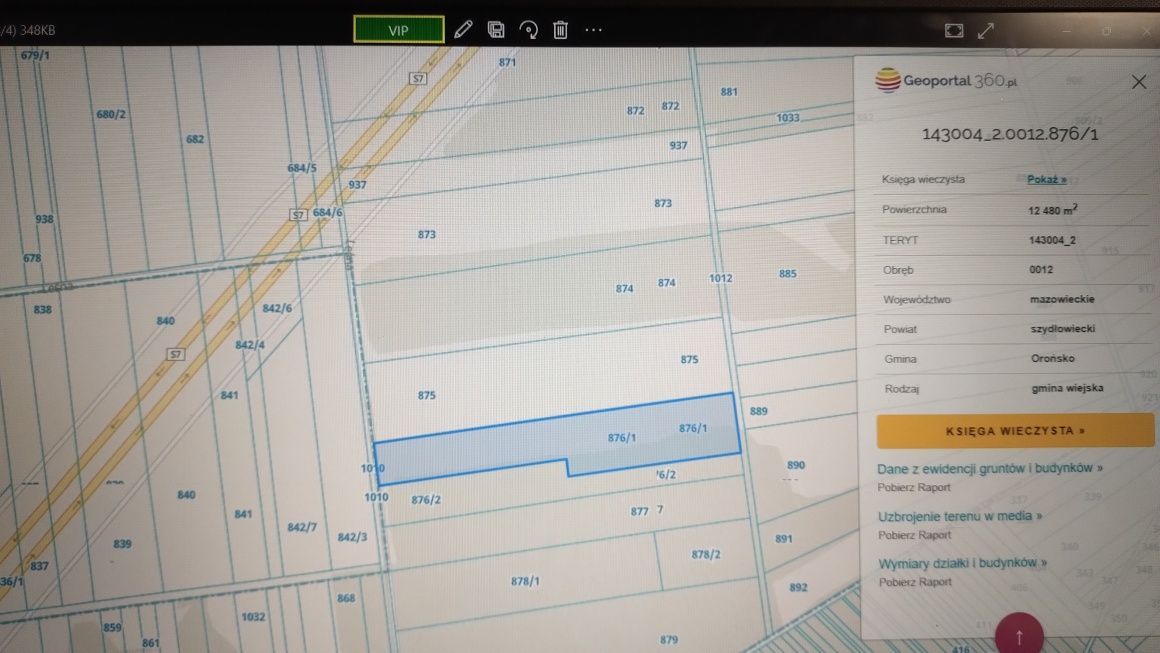The height and width of the screenshot is (653, 1160).
Task: Rotate the image using rotate icon
Action: click(x=528, y=30)
